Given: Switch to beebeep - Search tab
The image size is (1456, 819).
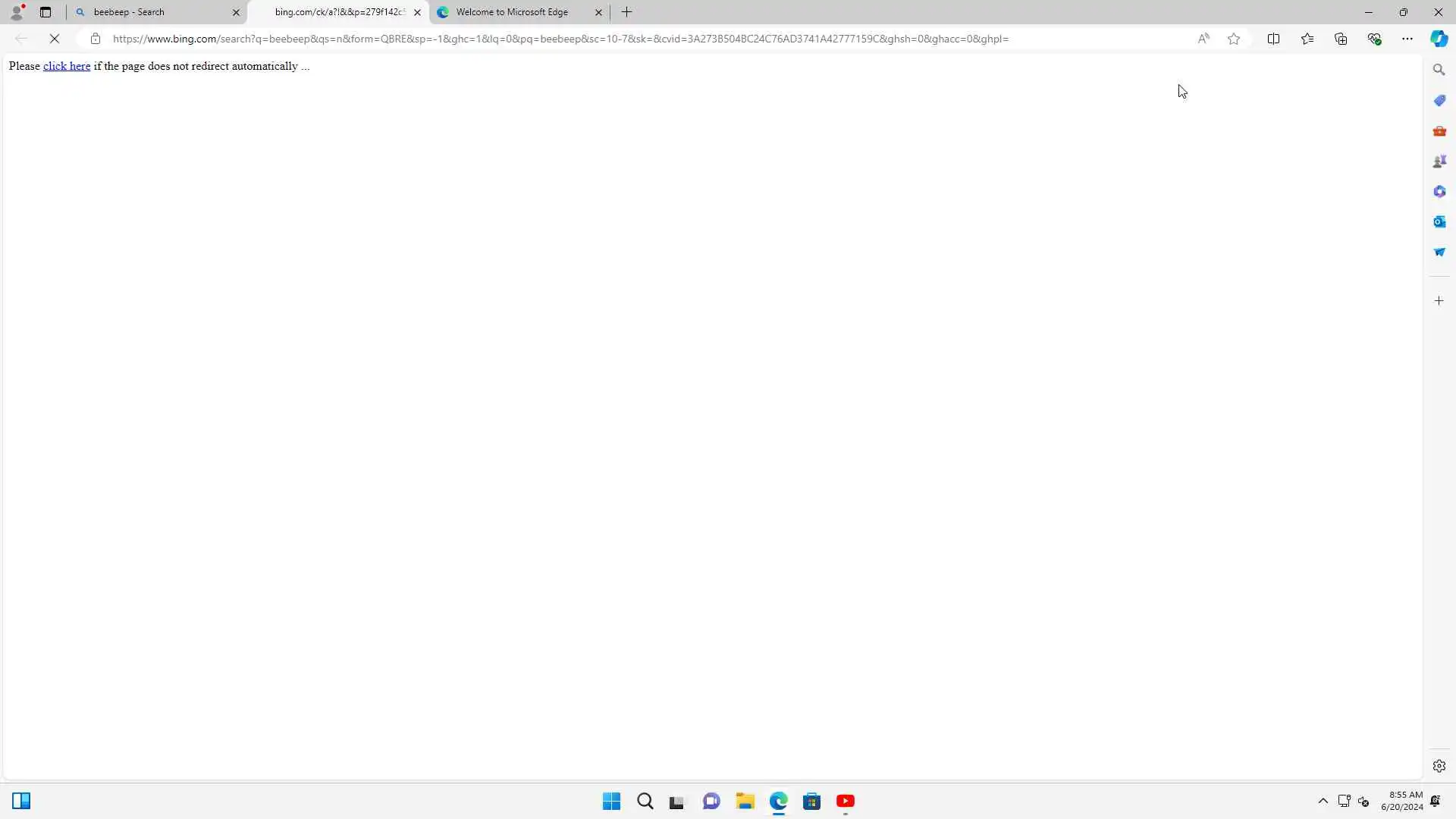Looking at the screenshot, I should 152,12.
